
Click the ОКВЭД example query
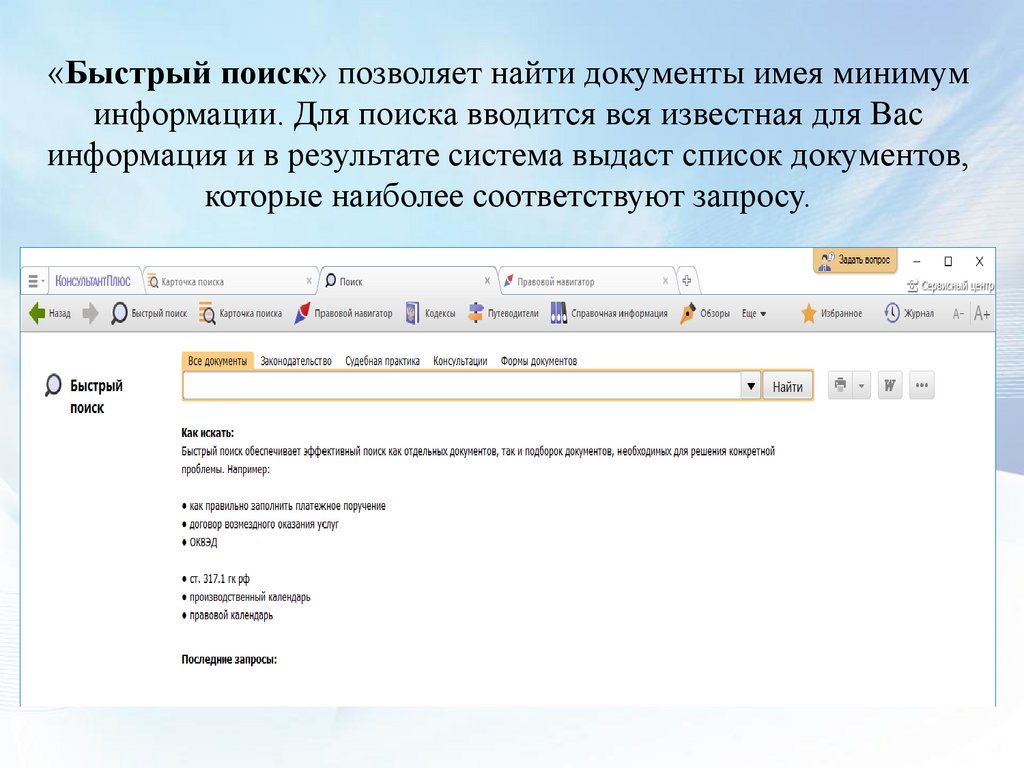click(203, 542)
